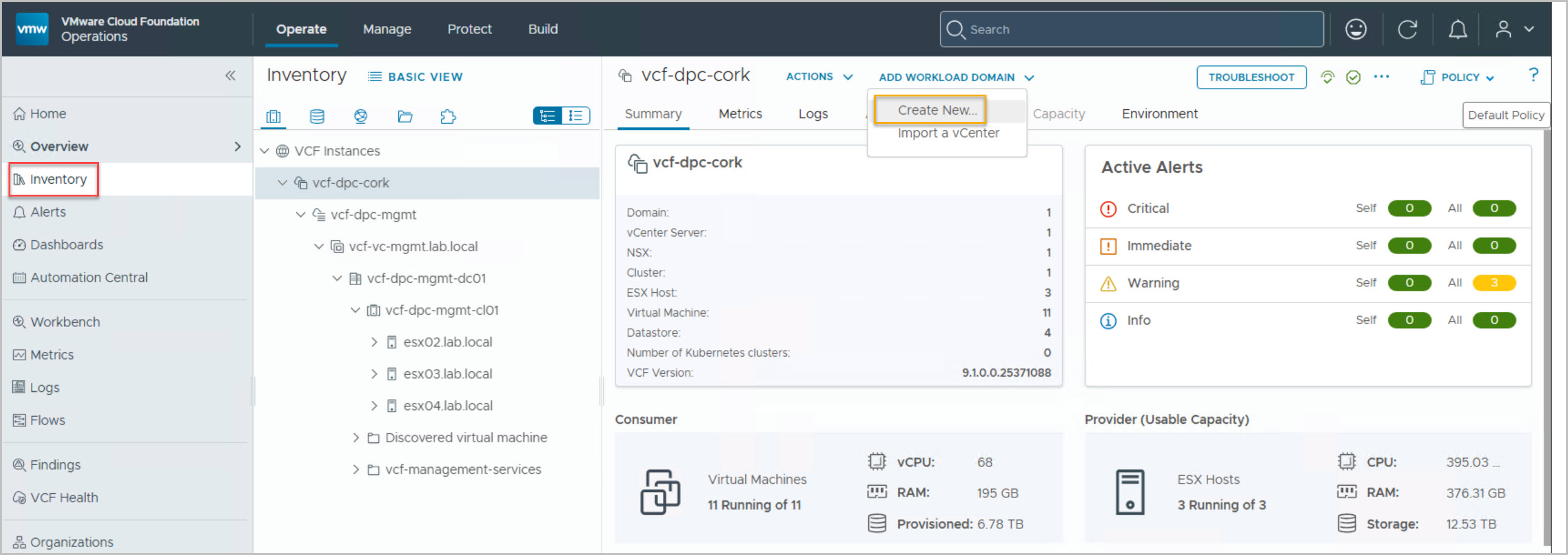This screenshot has height=555, width=1568.
Task: Expand the Overview sidebar section
Action: click(x=237, y=147)
